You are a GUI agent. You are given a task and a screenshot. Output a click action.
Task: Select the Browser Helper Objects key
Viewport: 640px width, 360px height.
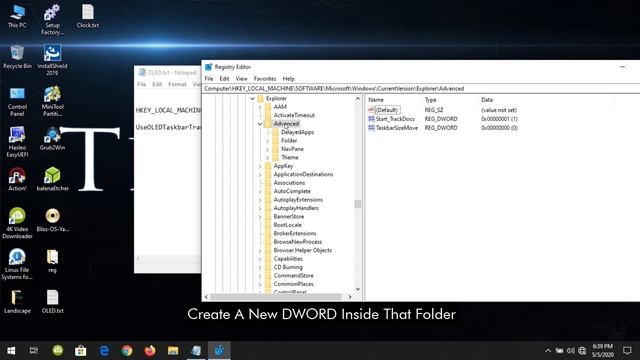pyautogui.click(x=302, y=250)
